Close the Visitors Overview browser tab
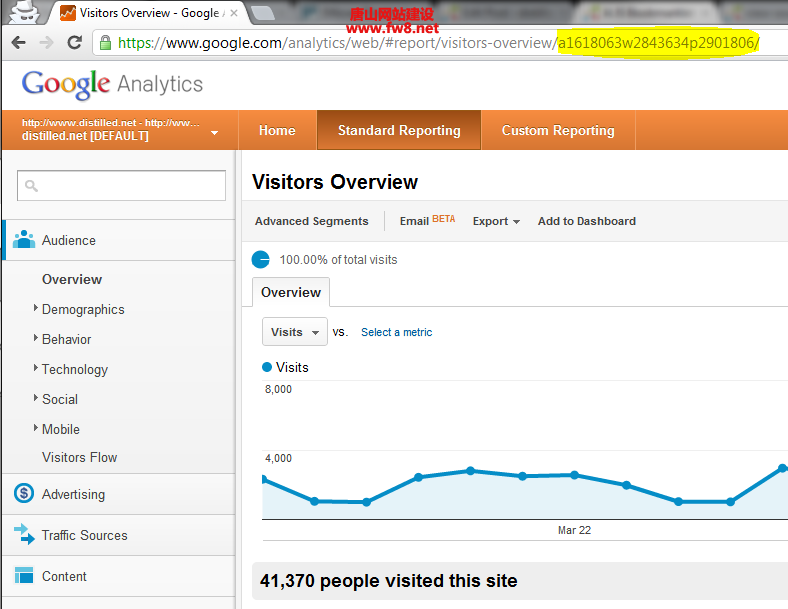788x609 pixels. pos(234,13)
